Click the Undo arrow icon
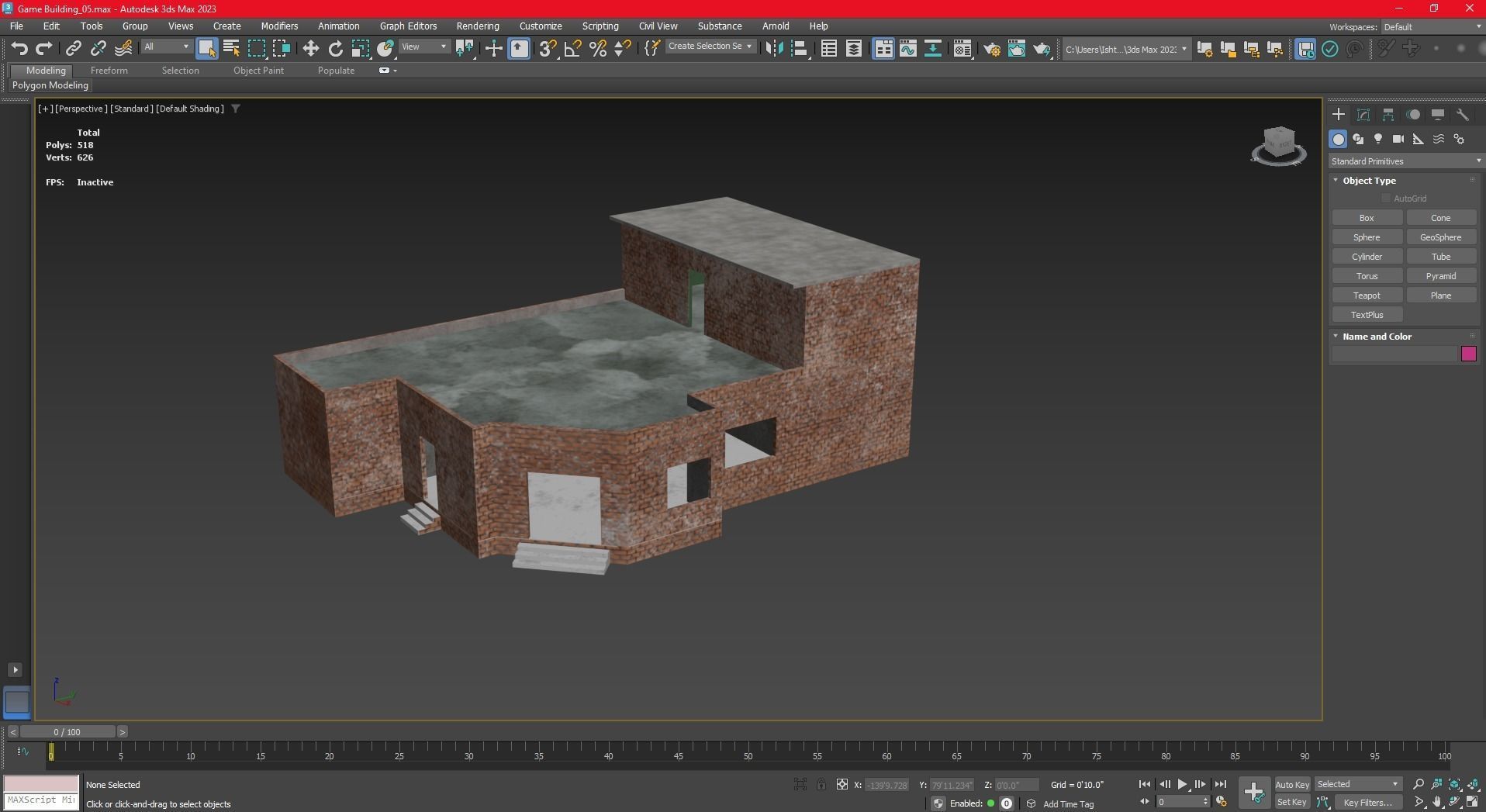Image resolution: width=1486 pixels, height=812 pixels. [19, 49]
